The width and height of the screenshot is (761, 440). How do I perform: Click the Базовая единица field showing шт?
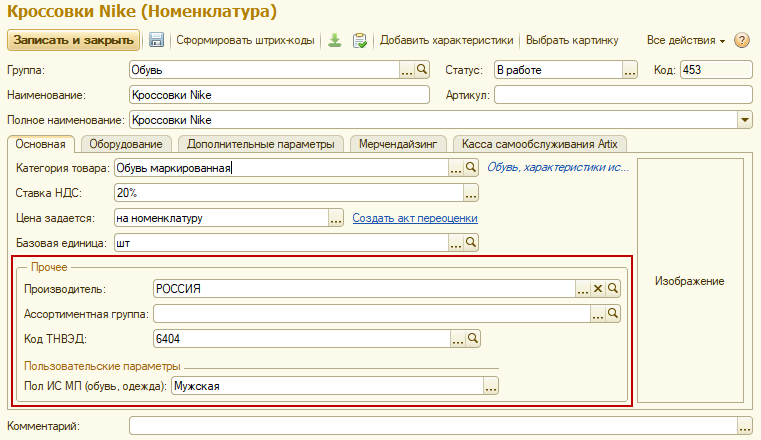(281, 243)
